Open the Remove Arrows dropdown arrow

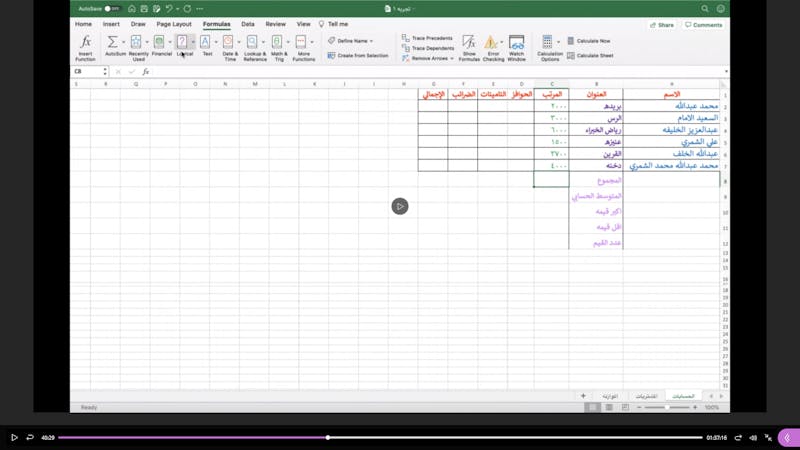[x=452, y=58]
